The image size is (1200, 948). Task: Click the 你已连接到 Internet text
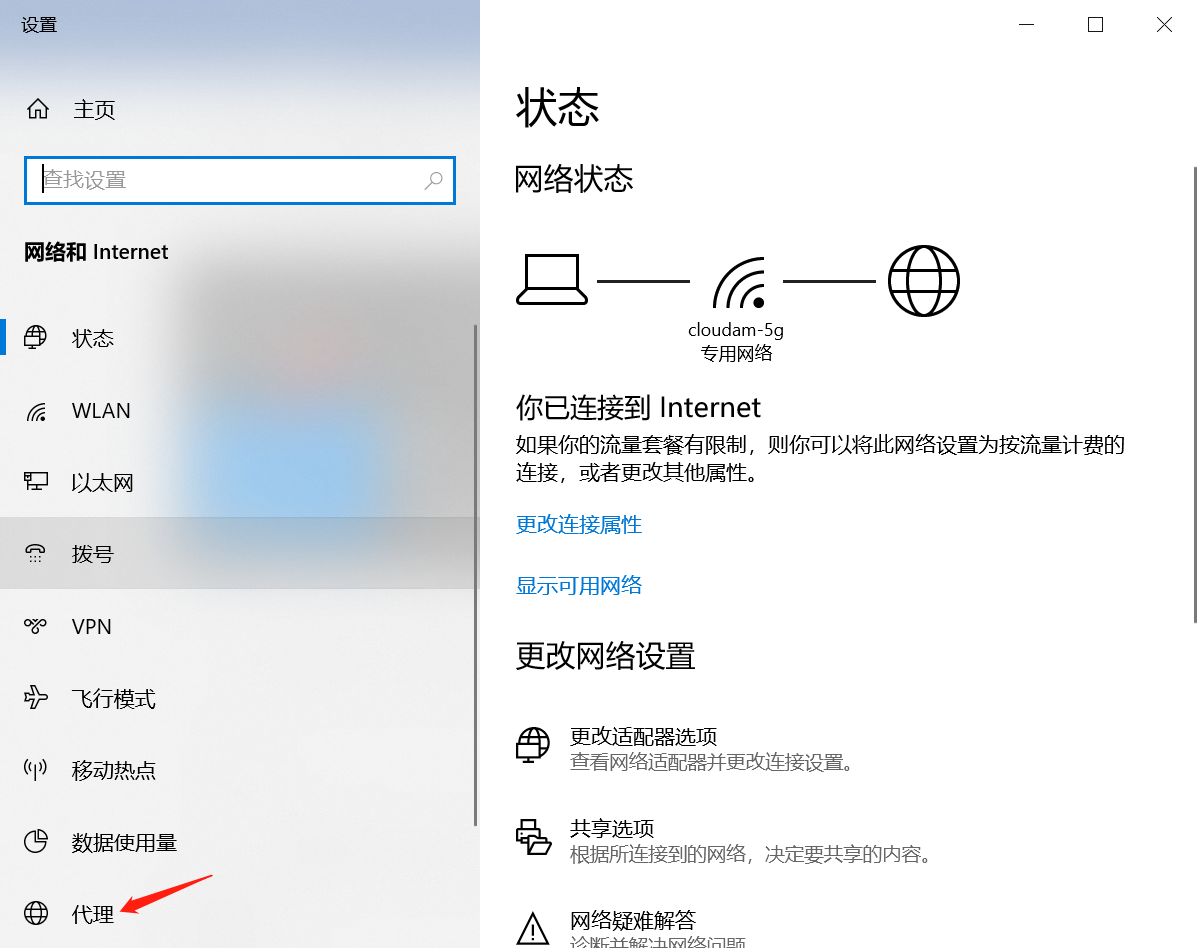[x=638, y=407]
